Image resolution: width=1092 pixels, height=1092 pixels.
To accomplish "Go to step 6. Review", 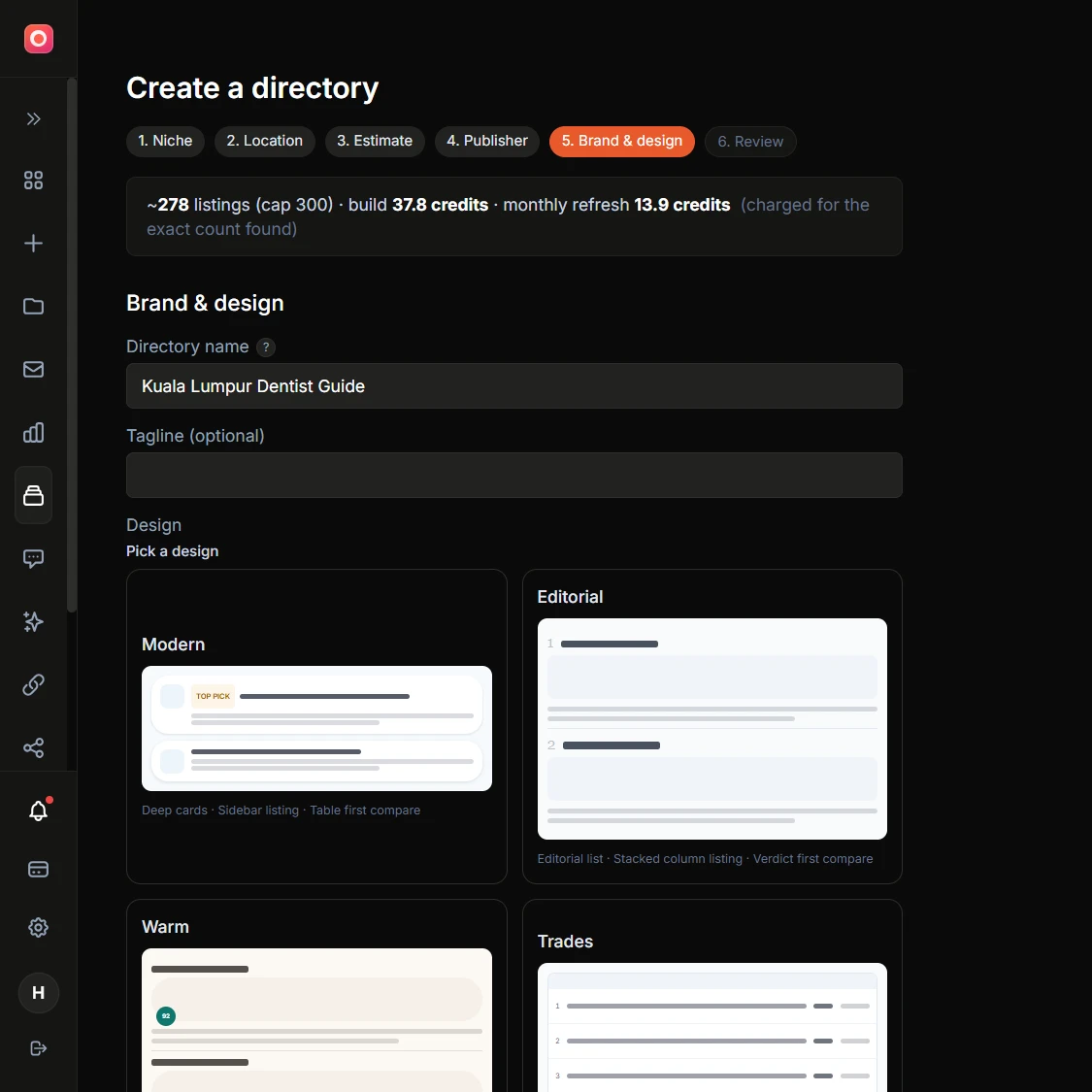I will click(750, 142).
